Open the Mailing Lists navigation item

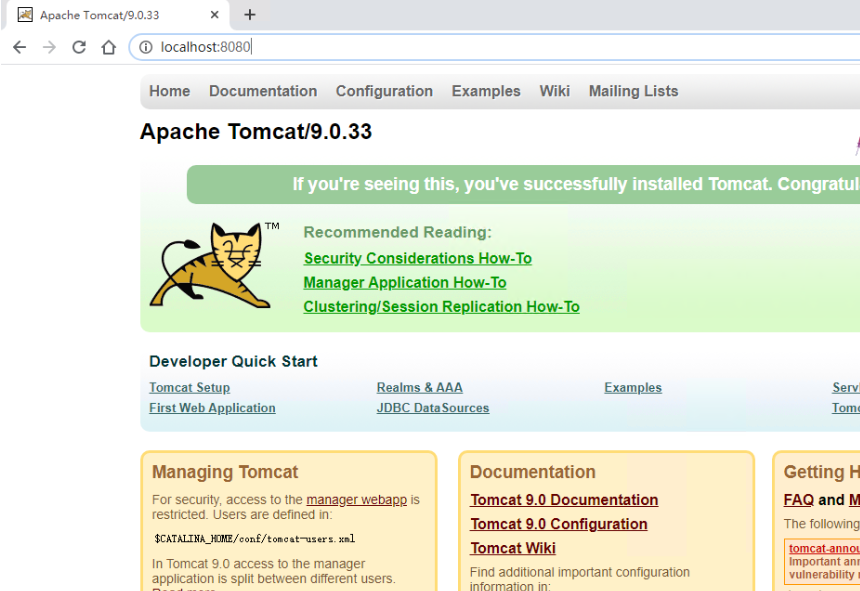(x=633, y=91)
